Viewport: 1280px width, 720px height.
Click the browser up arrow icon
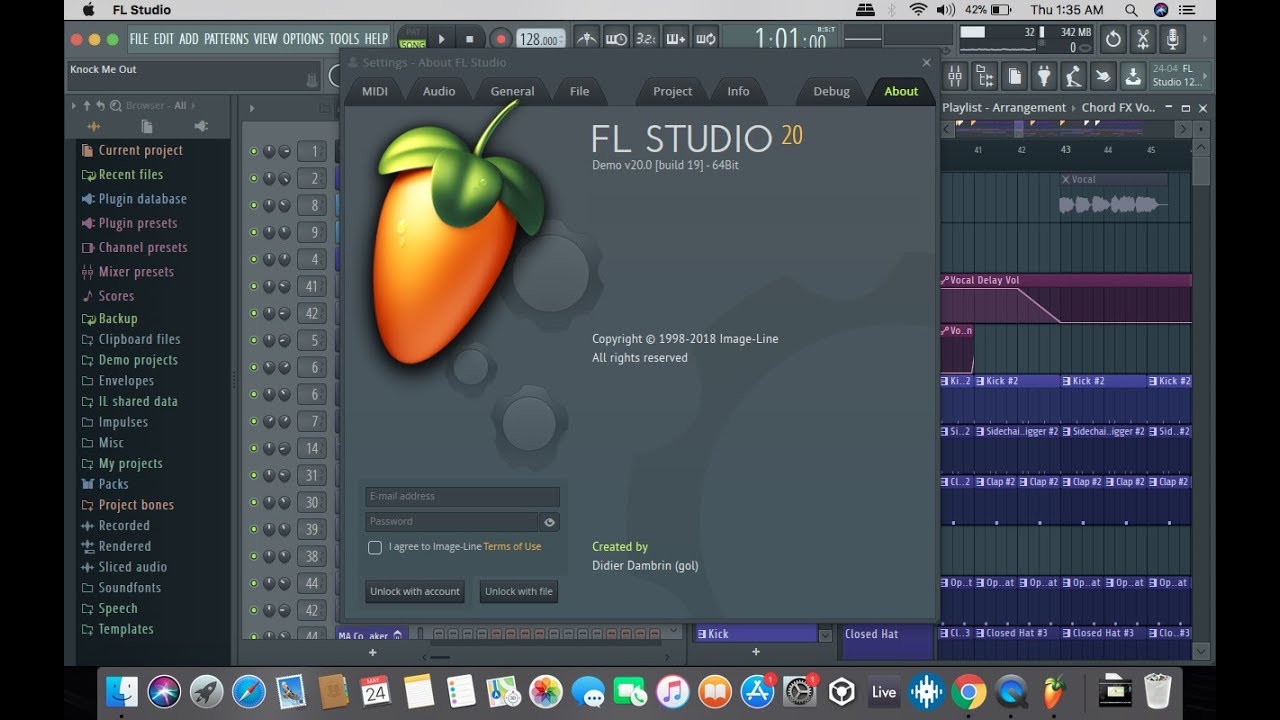tap(87, 105)
